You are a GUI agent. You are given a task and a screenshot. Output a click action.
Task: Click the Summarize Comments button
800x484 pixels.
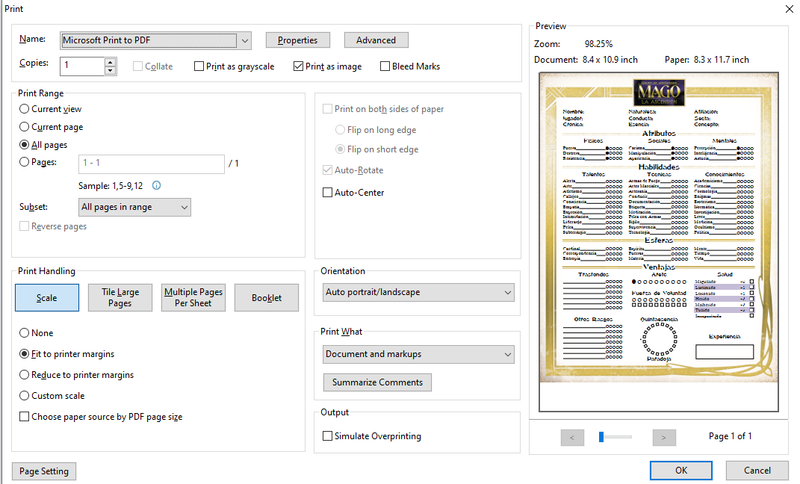click(x=376, y=382)
